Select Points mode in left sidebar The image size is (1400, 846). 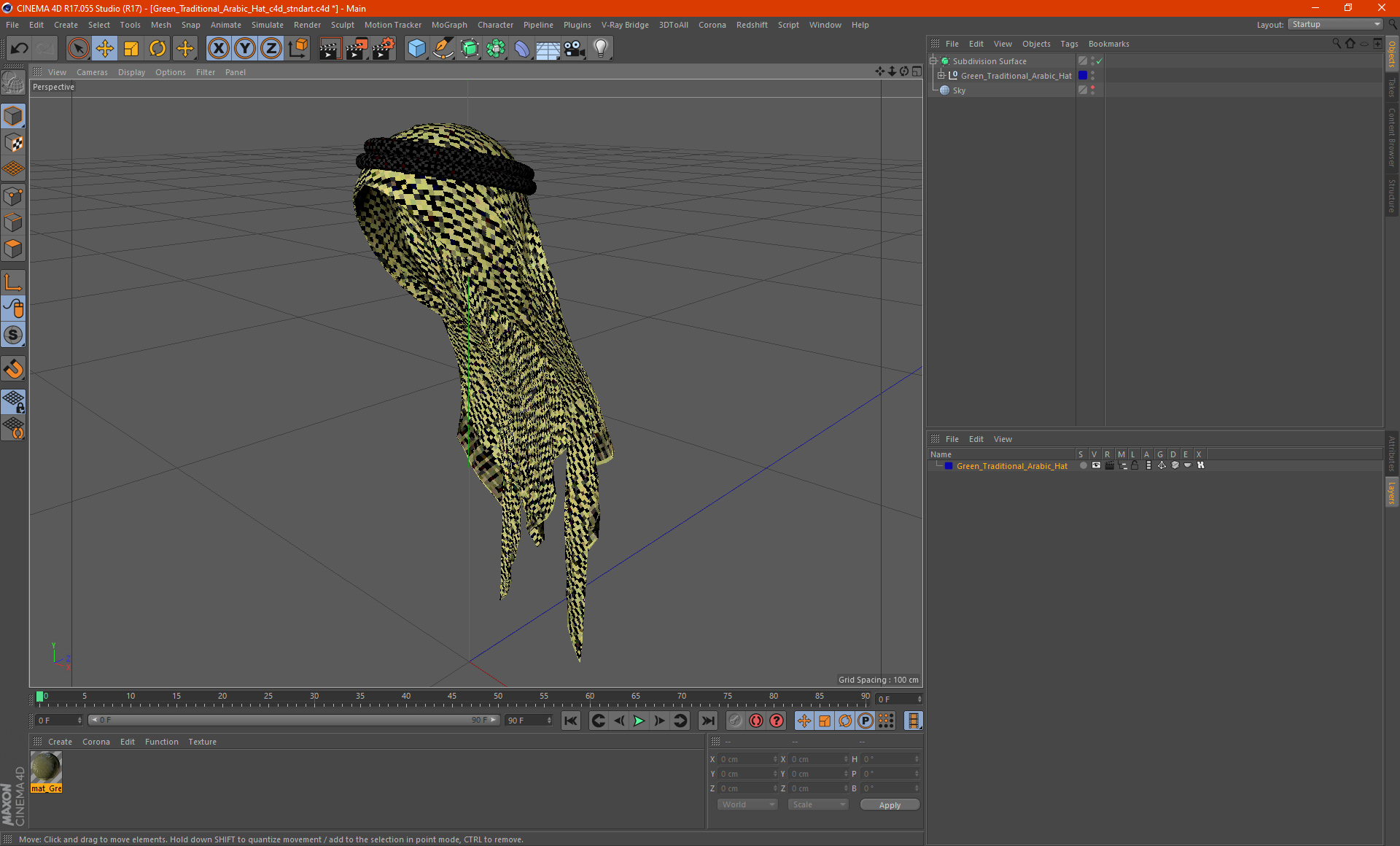[x=14, y=196]
